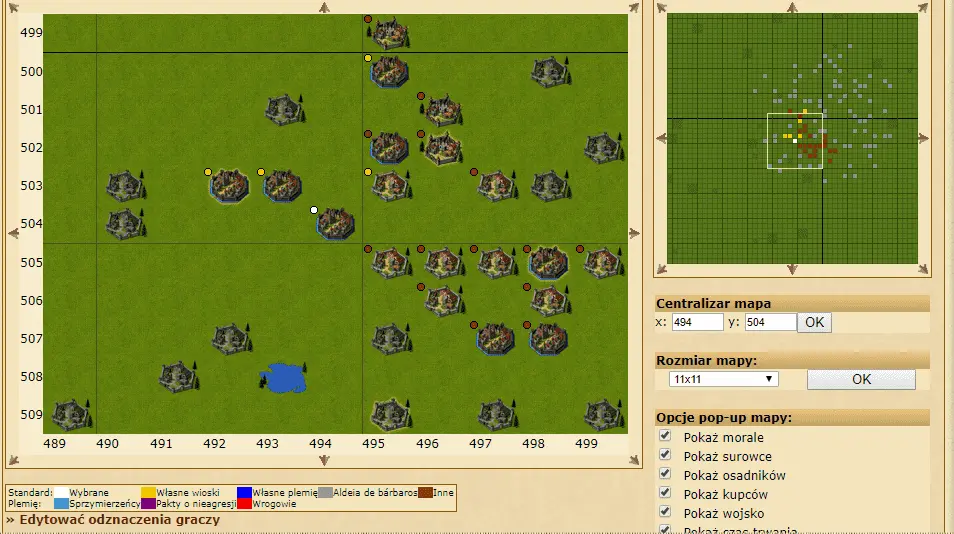Click the village at 498|505
954x534 pixels.
548,262
